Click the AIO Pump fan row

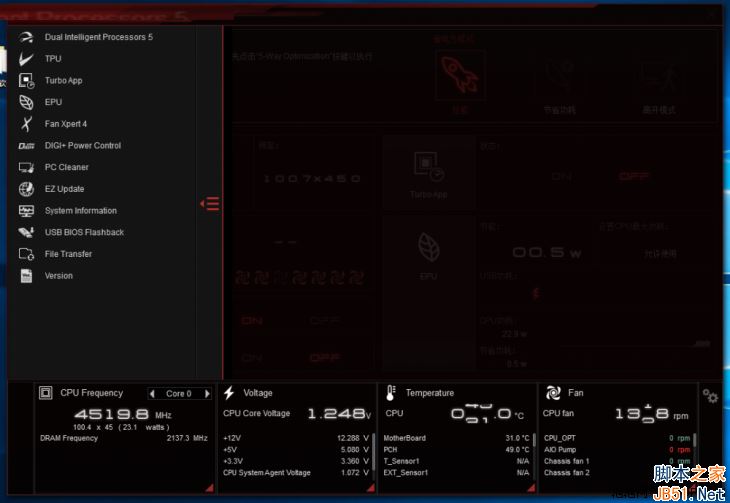point(617,450)
